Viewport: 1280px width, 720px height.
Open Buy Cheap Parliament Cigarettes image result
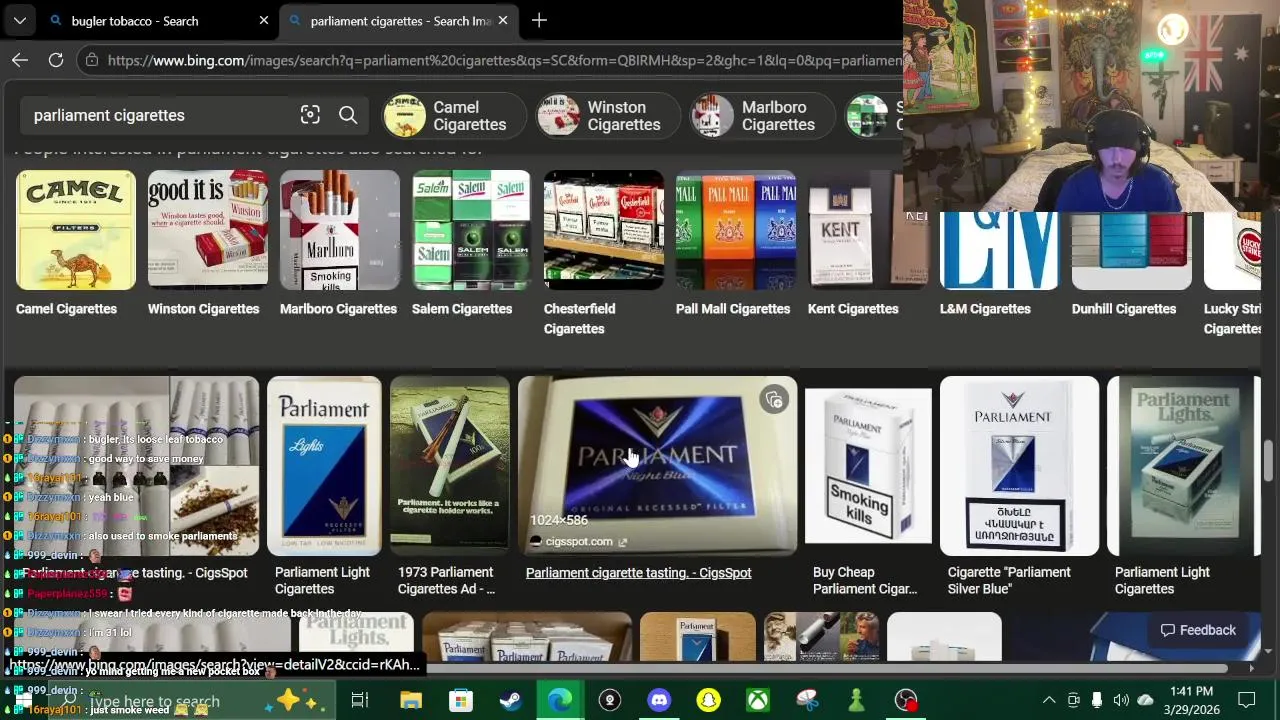868,466
